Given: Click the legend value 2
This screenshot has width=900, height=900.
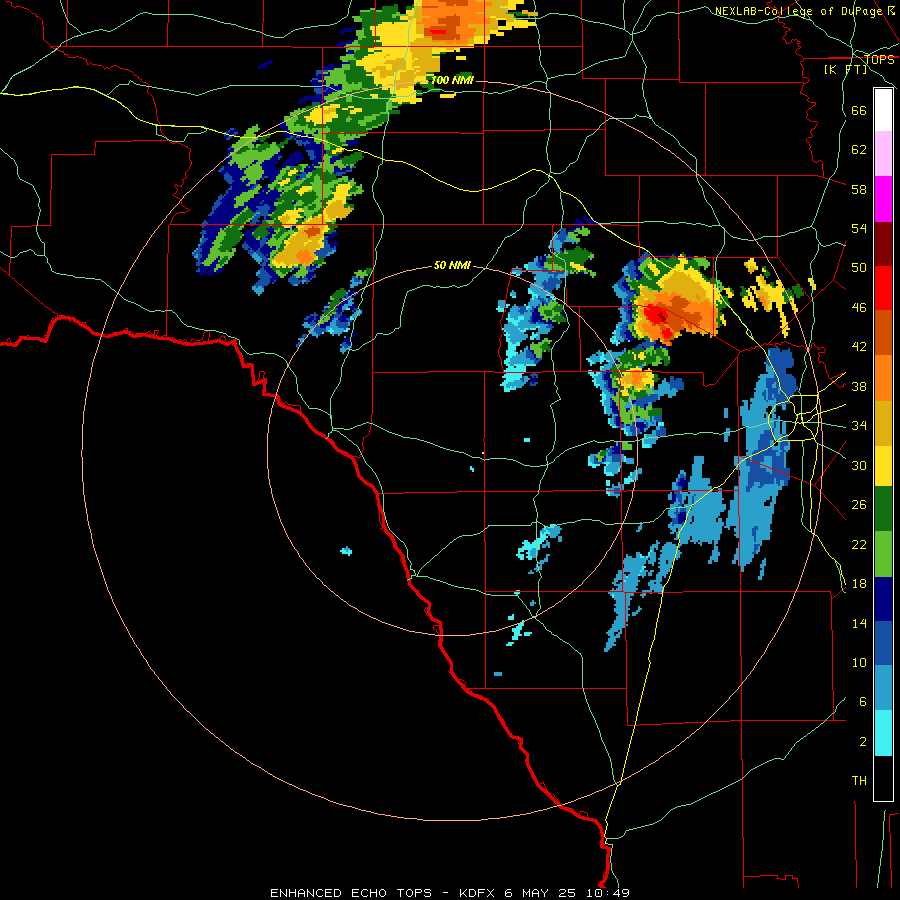Looking at the screenshot, I should (863, 741).
